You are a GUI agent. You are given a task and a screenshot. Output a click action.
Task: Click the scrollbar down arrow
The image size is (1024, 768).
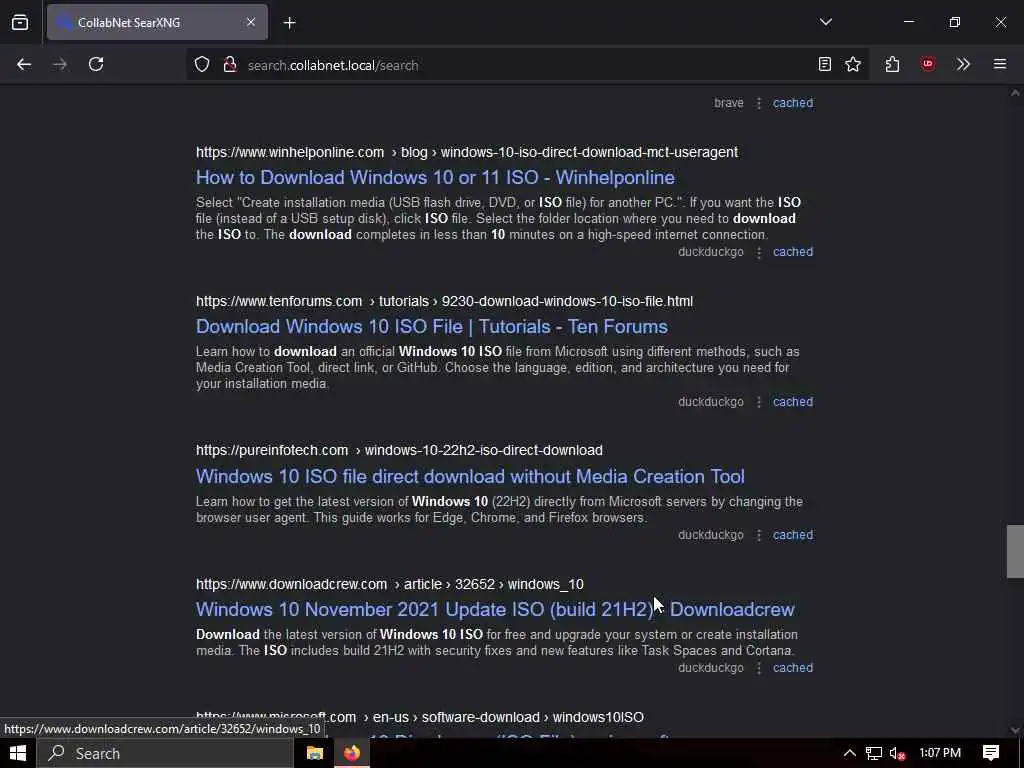click(x=1015, y=730)
